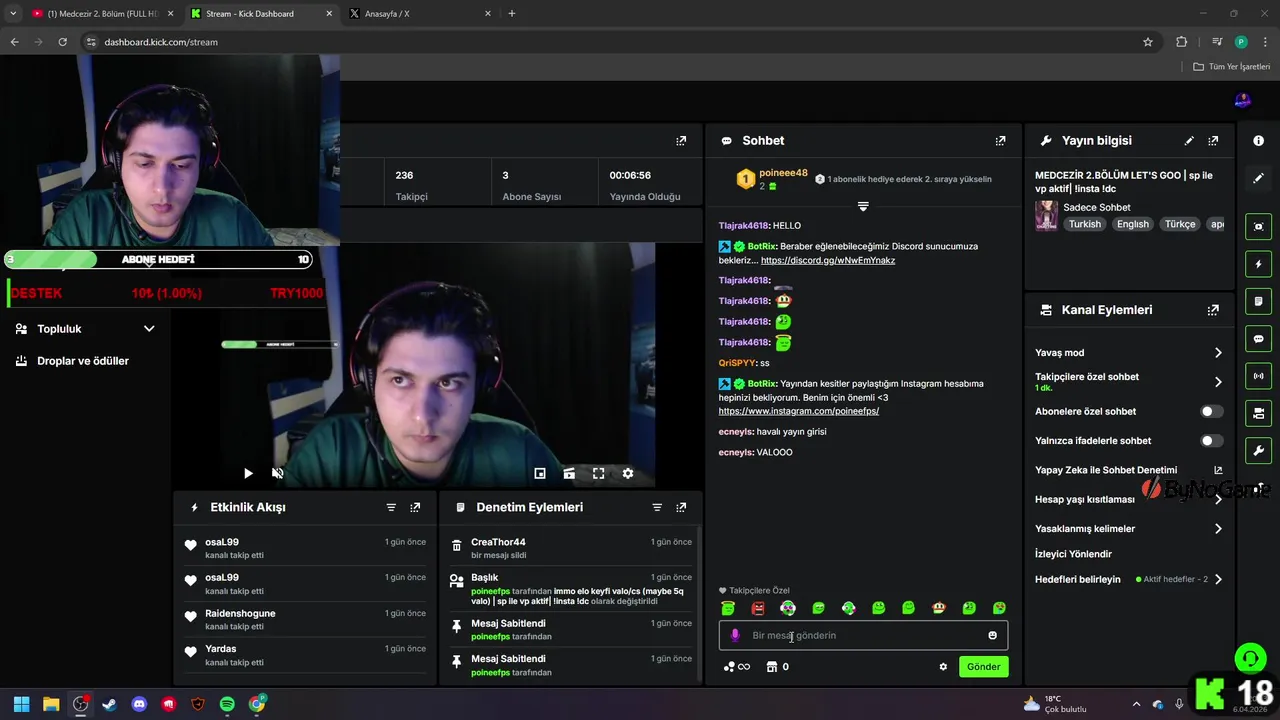Open stream preview settings gear
The image size is (1280, 720).
(x=628, y=473)
